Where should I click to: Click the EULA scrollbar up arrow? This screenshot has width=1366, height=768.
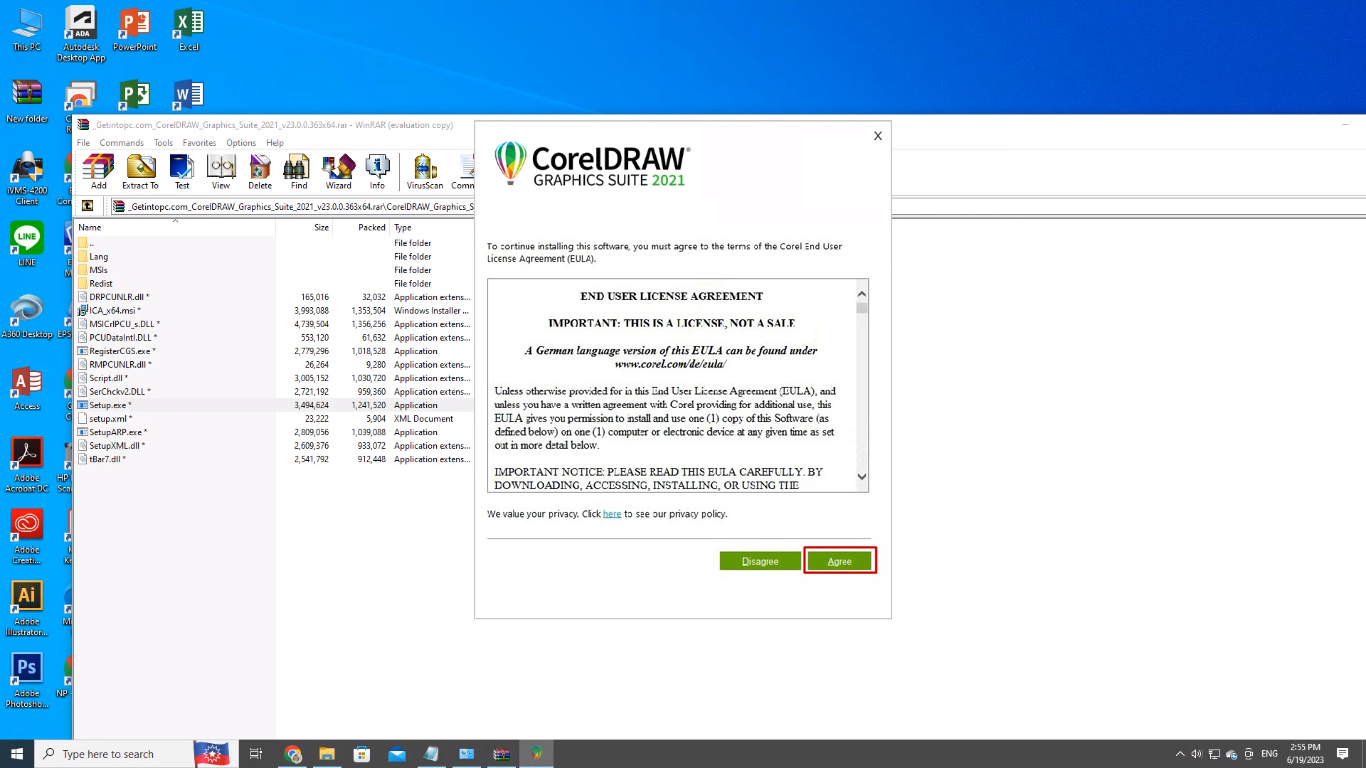pyautogui.click(x=862, y=294)
